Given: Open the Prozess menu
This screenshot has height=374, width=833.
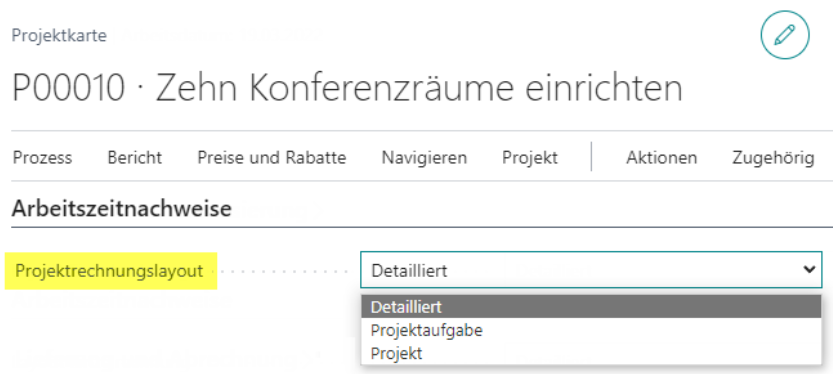Looking at the screenshot, I should click(x=42, y=158).
